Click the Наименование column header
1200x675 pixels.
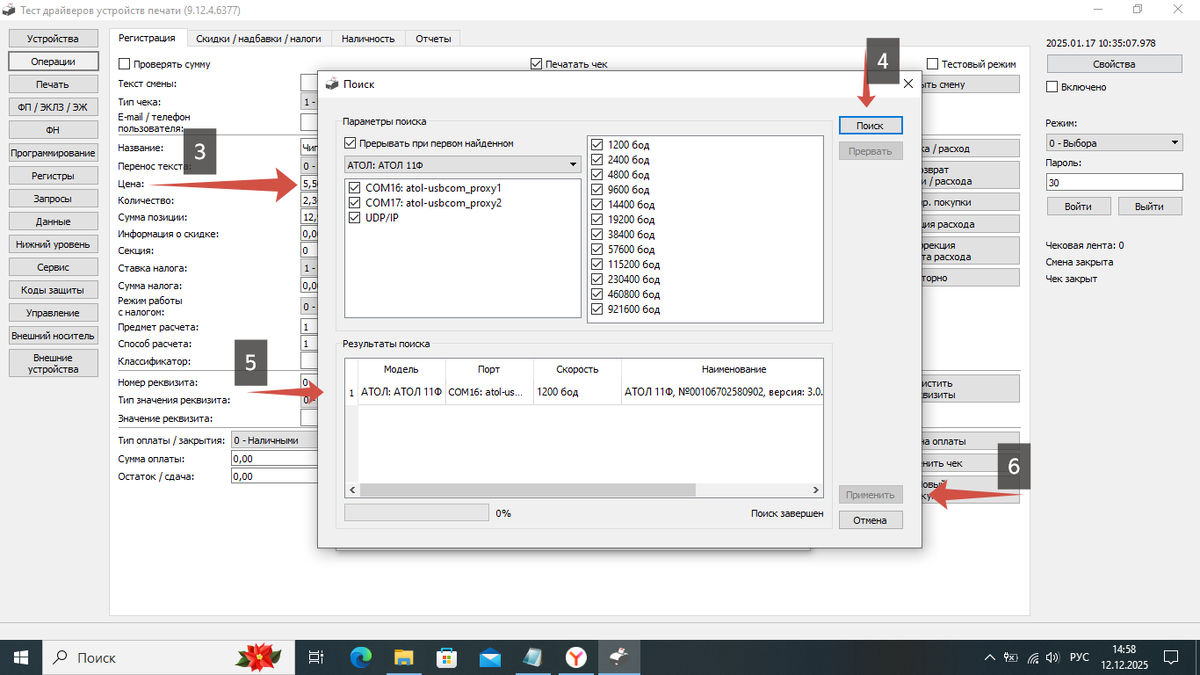pos(722,370)
